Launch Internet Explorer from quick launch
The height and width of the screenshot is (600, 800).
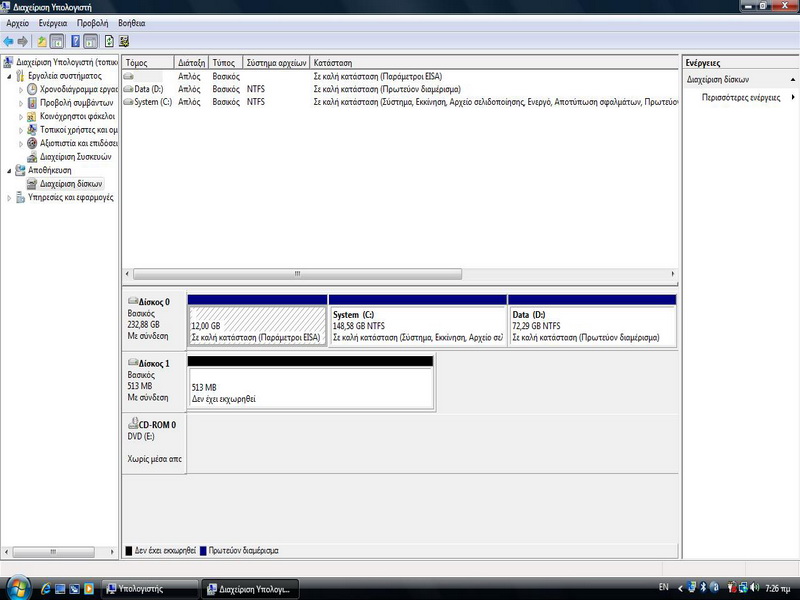(x=46, y=588)
